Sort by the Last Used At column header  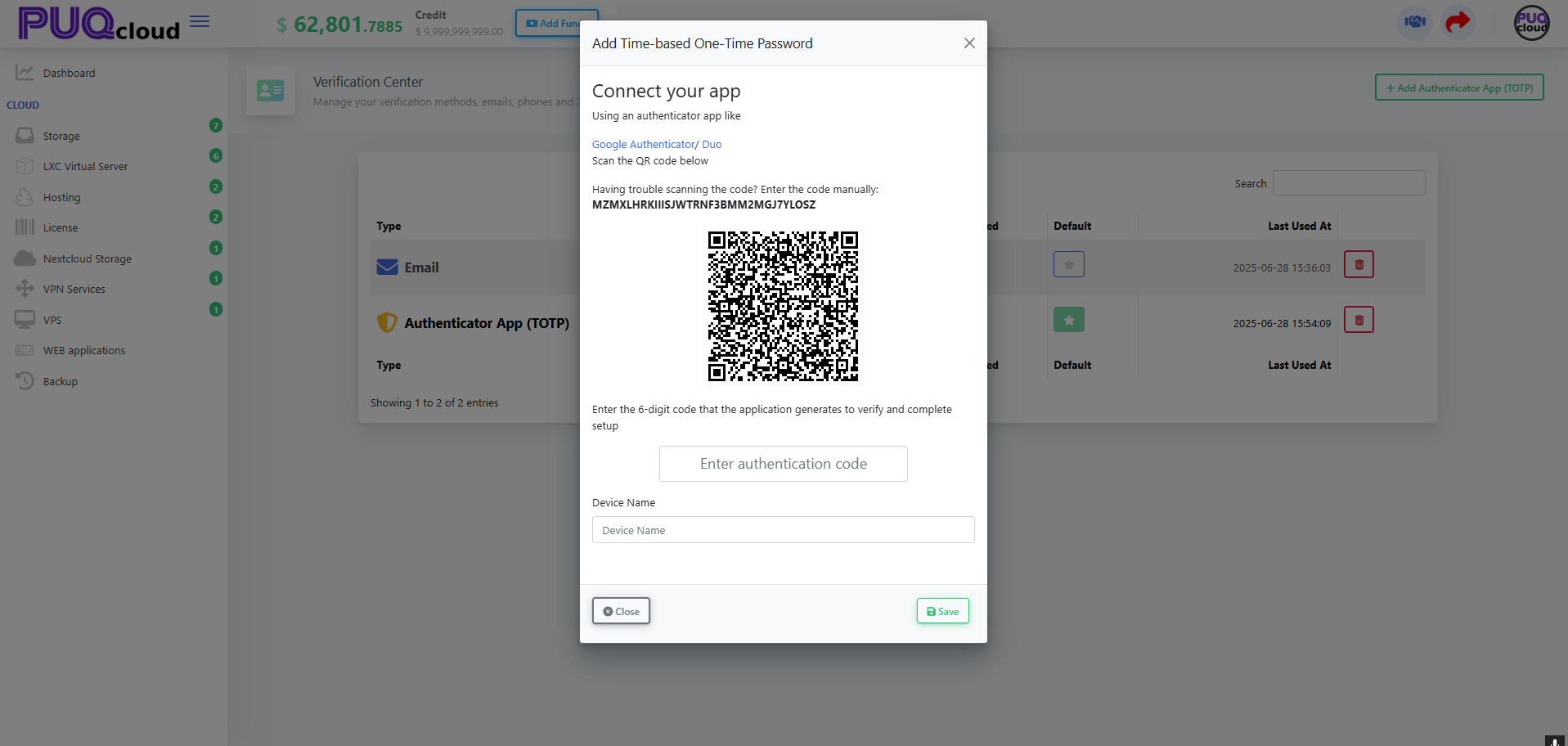tap(1299, 227)
